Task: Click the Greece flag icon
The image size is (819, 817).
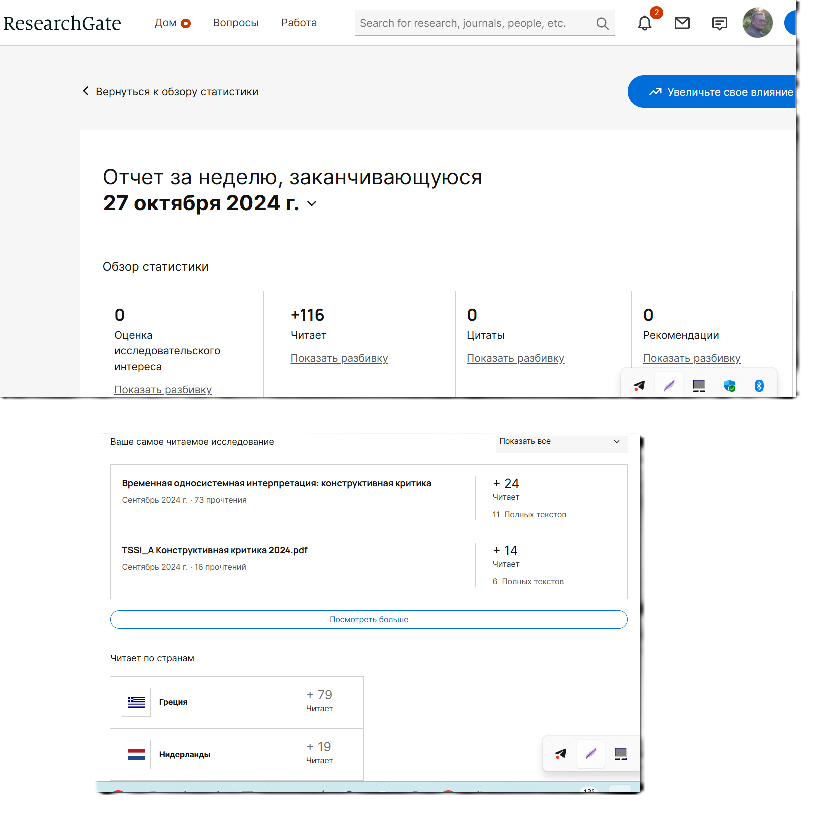Action: (136, 702)
